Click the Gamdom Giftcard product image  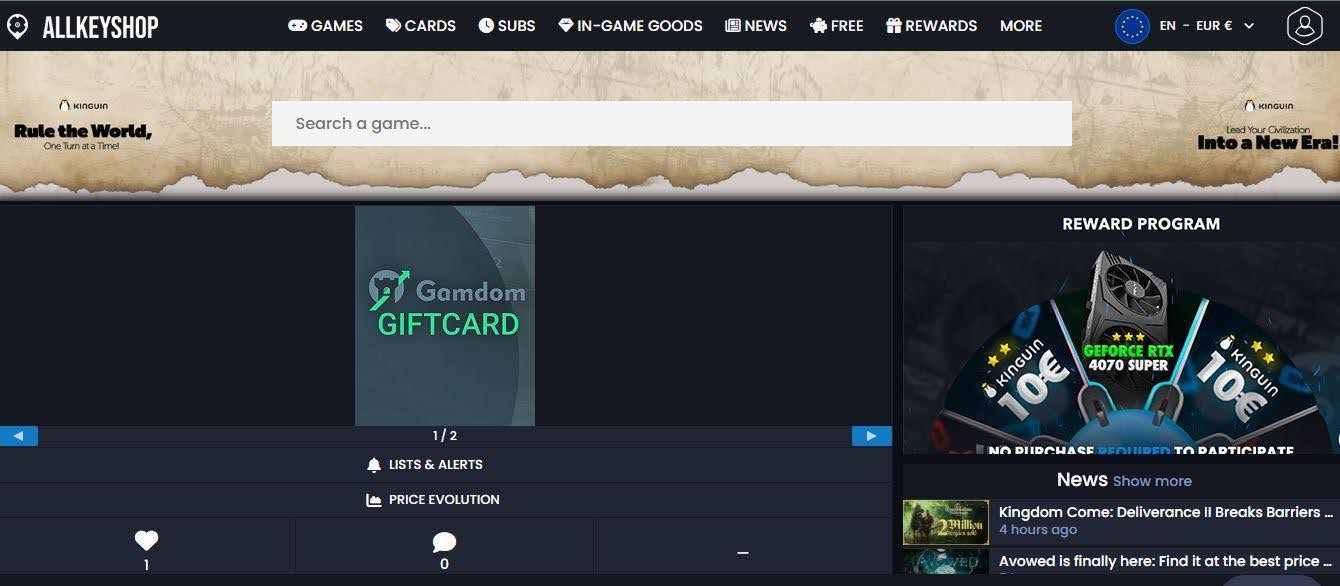445,315
